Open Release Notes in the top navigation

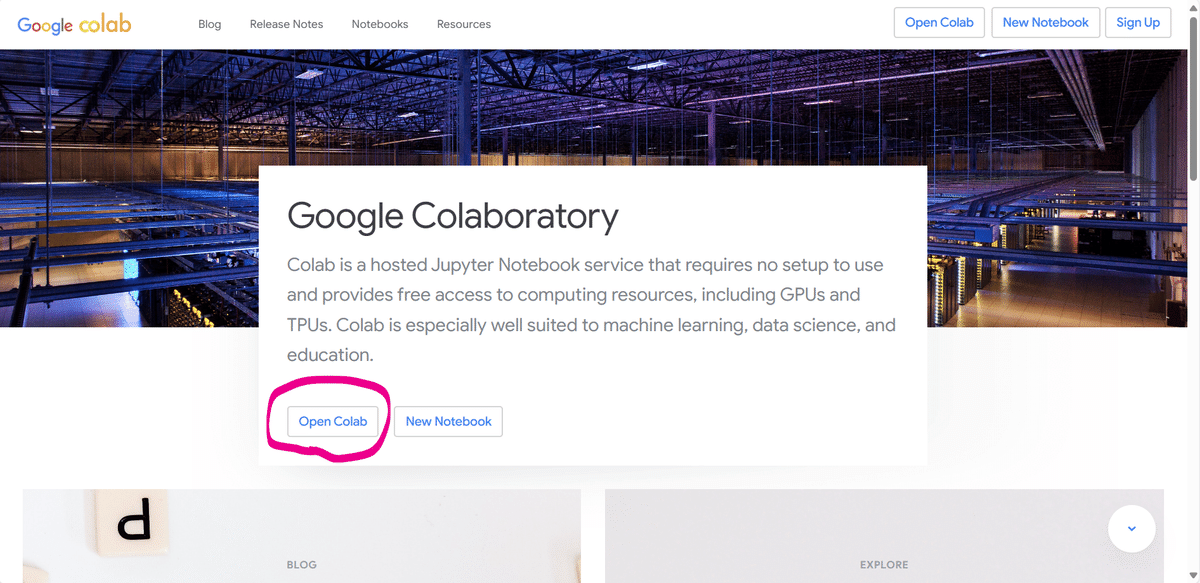coord(286,24)
